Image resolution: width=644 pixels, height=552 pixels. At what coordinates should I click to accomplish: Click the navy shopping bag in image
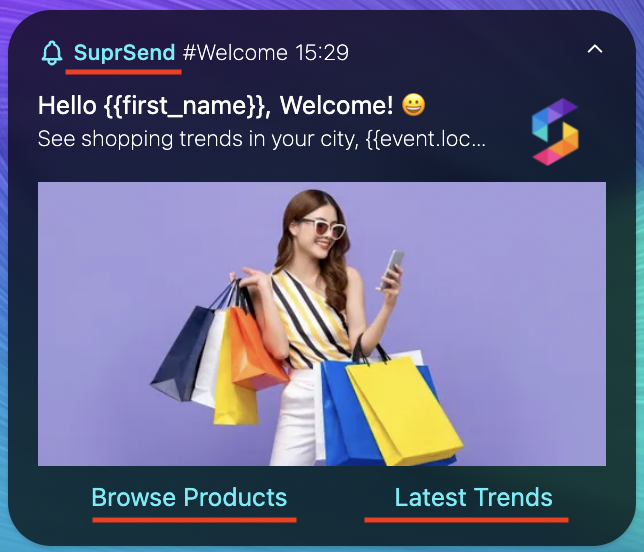(x=184, y=353)
